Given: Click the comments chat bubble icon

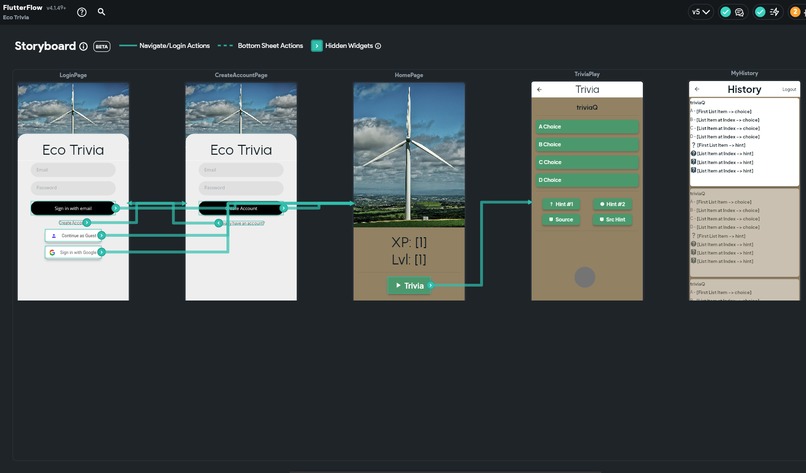Looking at the screenshot, I should (x=739, y=12).
